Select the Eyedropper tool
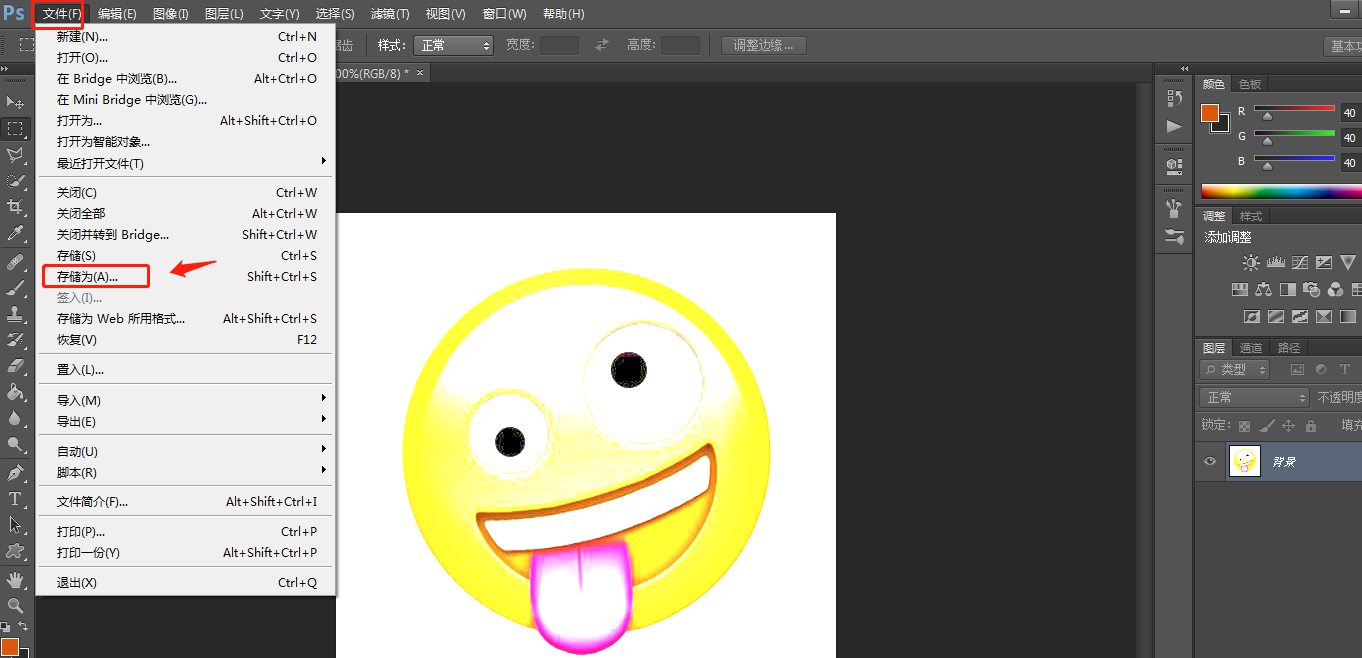 [15, 234]
